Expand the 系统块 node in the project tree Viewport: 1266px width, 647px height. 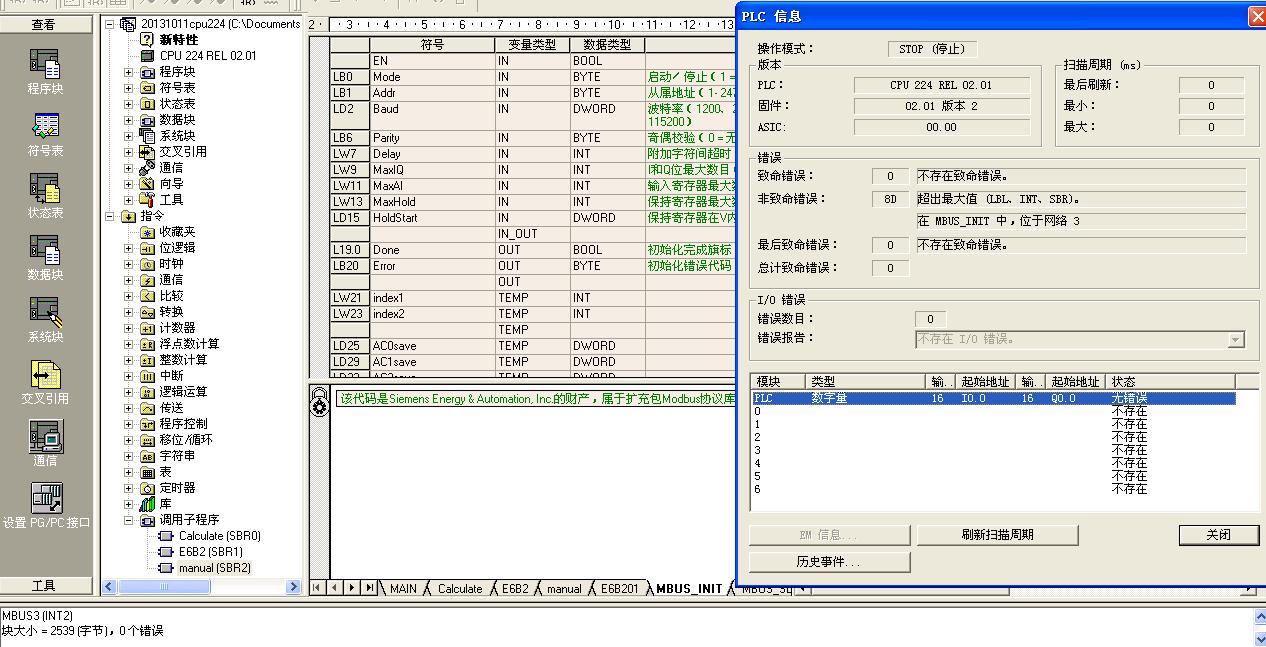128,136
